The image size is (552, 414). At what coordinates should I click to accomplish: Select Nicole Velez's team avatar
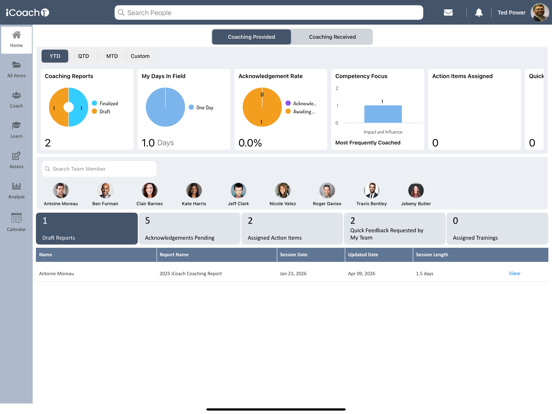click(283, 190)
